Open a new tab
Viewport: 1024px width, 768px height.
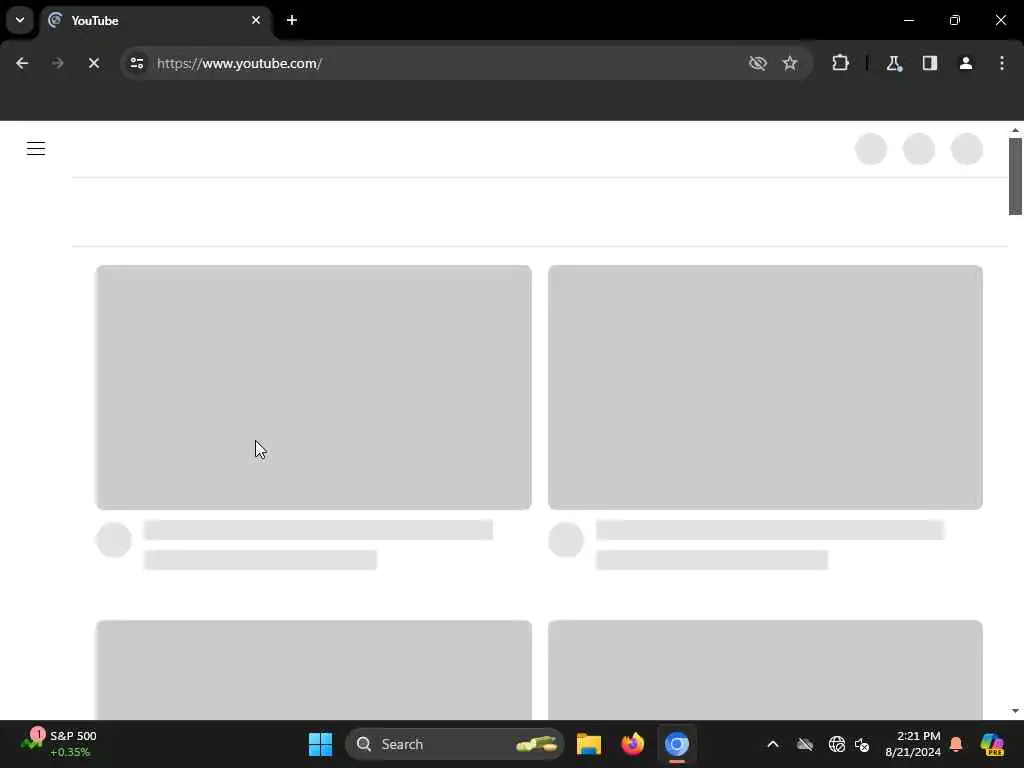tap(292, 20)
